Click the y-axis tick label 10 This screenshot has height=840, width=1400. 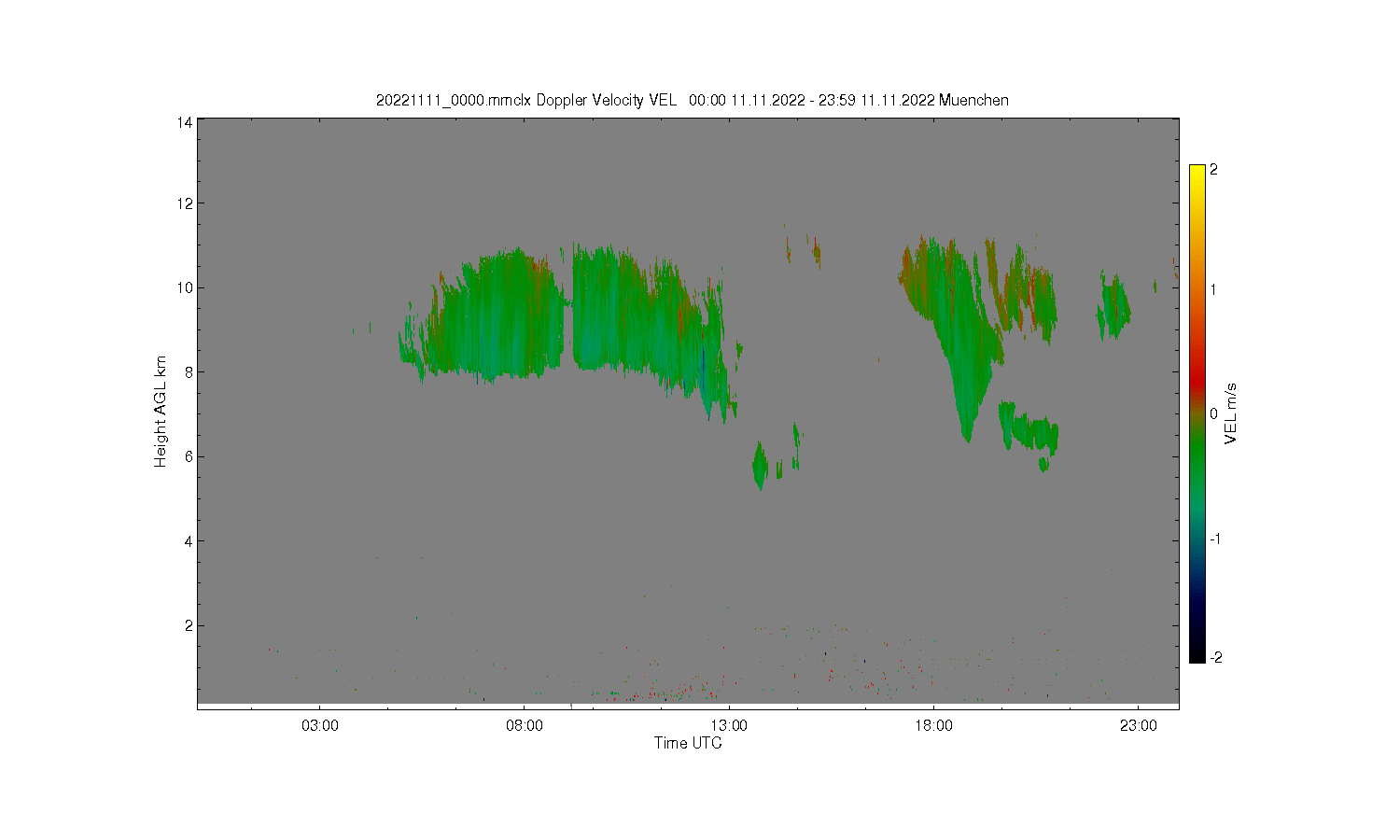pos(185,287)
